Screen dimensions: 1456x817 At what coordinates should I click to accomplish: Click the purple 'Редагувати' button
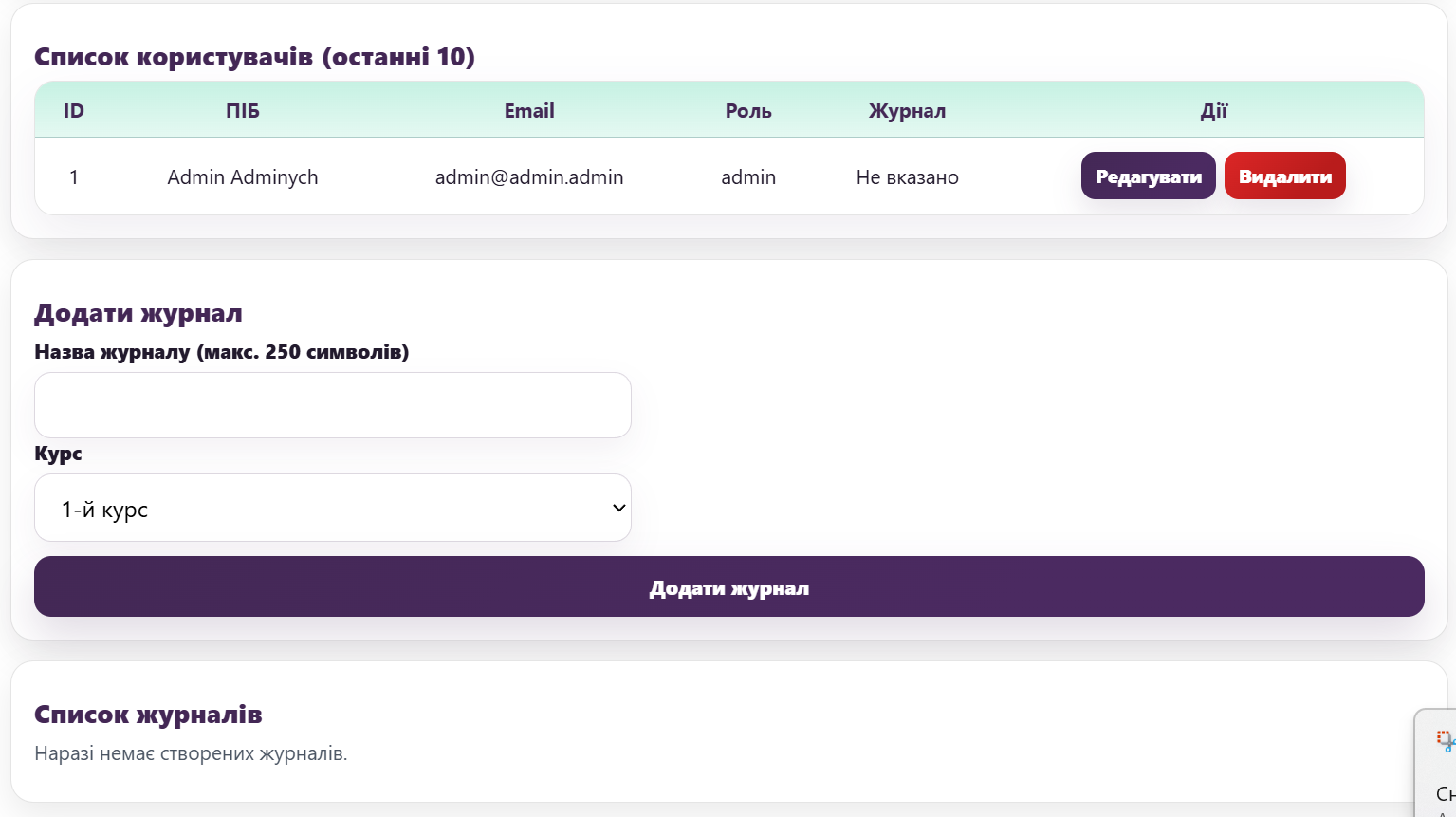1148,176
